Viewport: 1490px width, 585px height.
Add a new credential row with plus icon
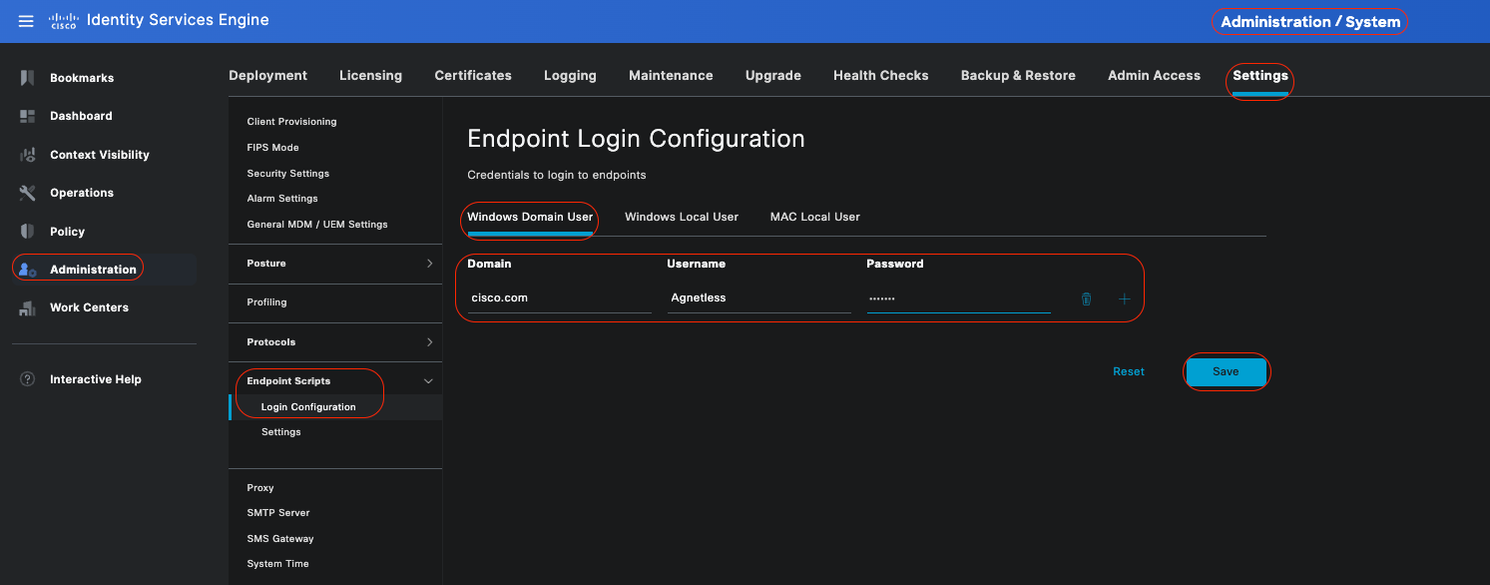click(x=1124, y=299)
